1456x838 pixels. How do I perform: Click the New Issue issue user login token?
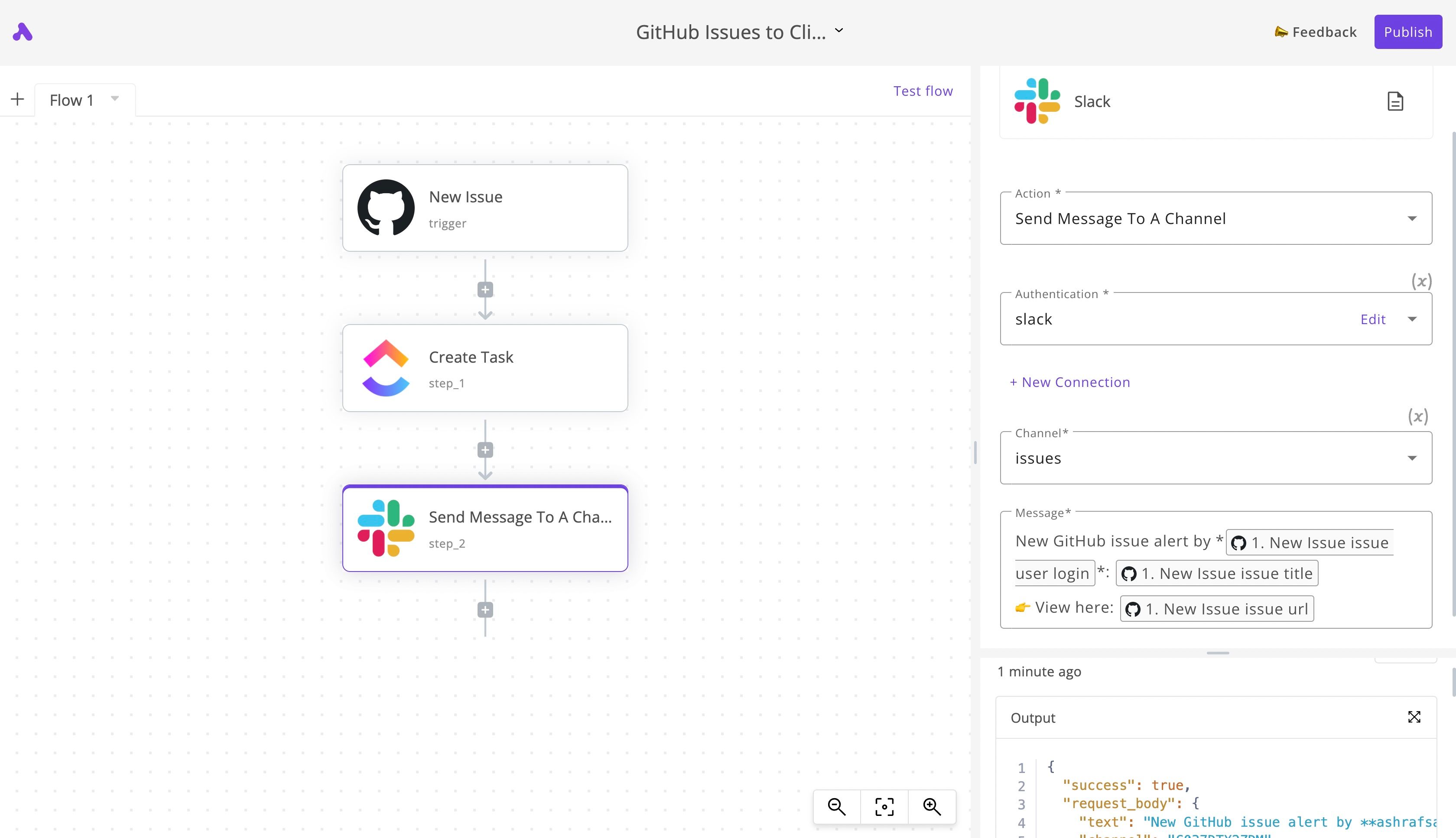click(x=1309, y=543)
